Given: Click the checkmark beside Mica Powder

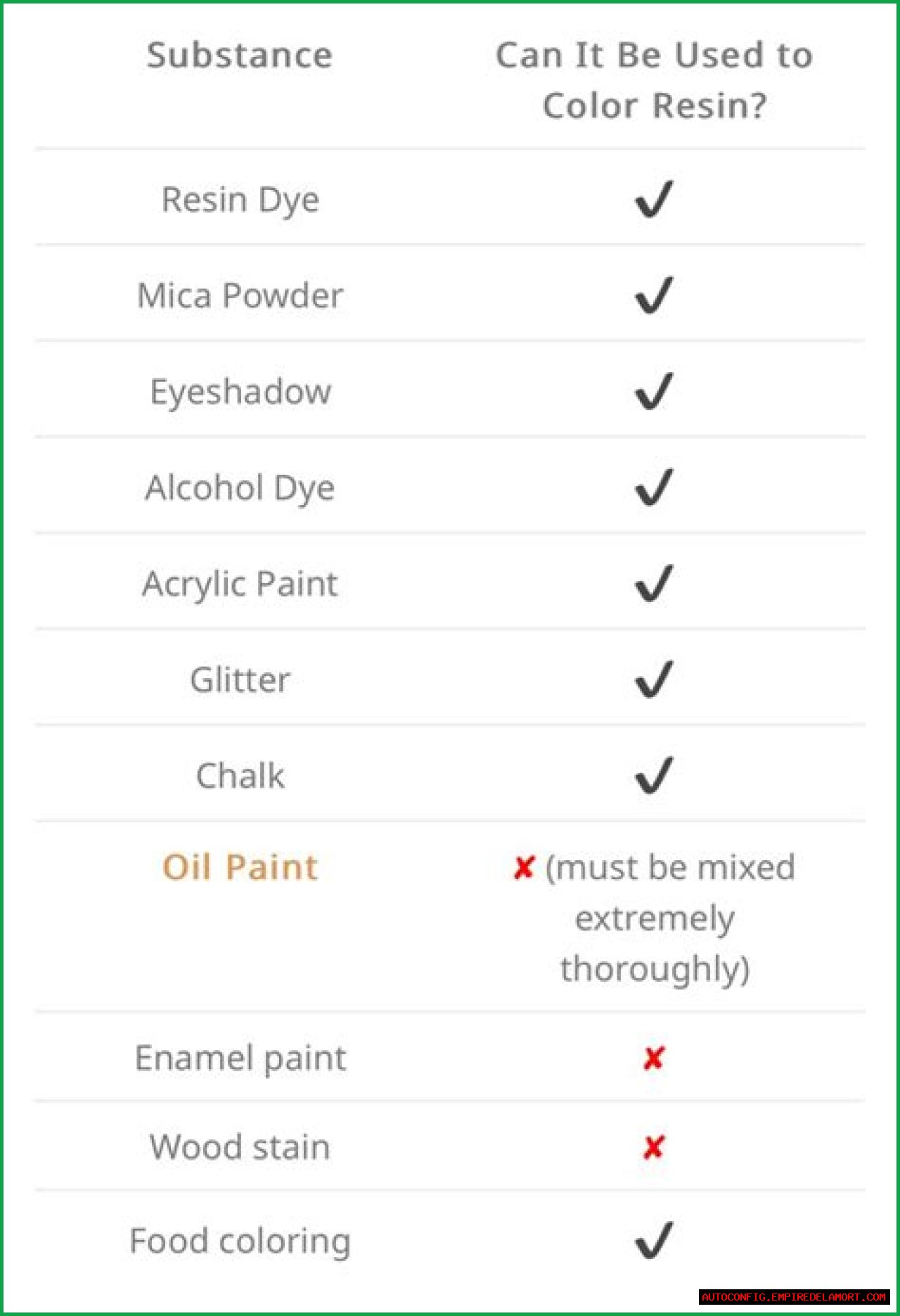Looking at the screenshot, I should point(654,295).
